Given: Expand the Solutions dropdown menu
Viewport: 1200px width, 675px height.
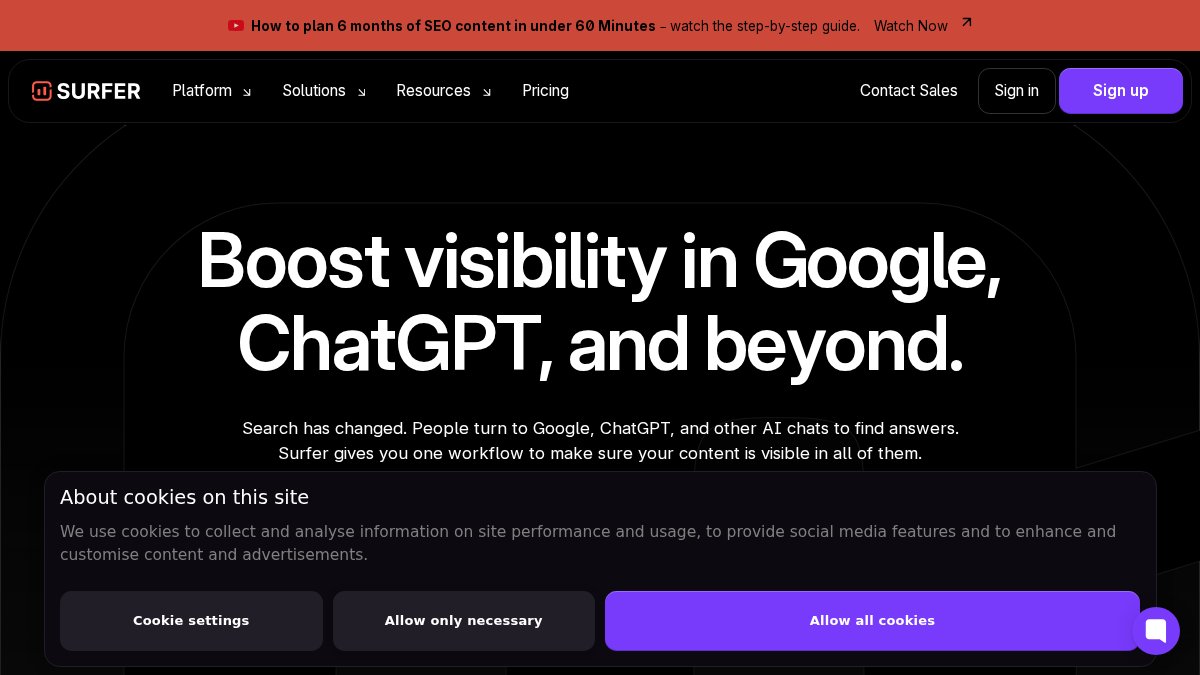Looking at the screenshot, I should point(314,91).
